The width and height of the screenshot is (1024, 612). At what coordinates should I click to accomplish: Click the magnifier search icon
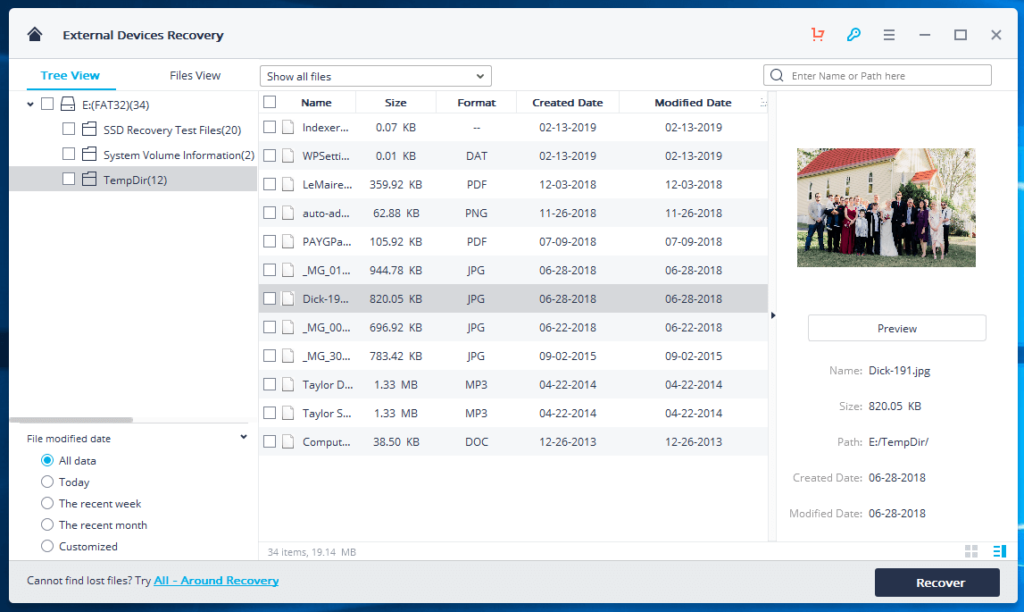point(775,75)
